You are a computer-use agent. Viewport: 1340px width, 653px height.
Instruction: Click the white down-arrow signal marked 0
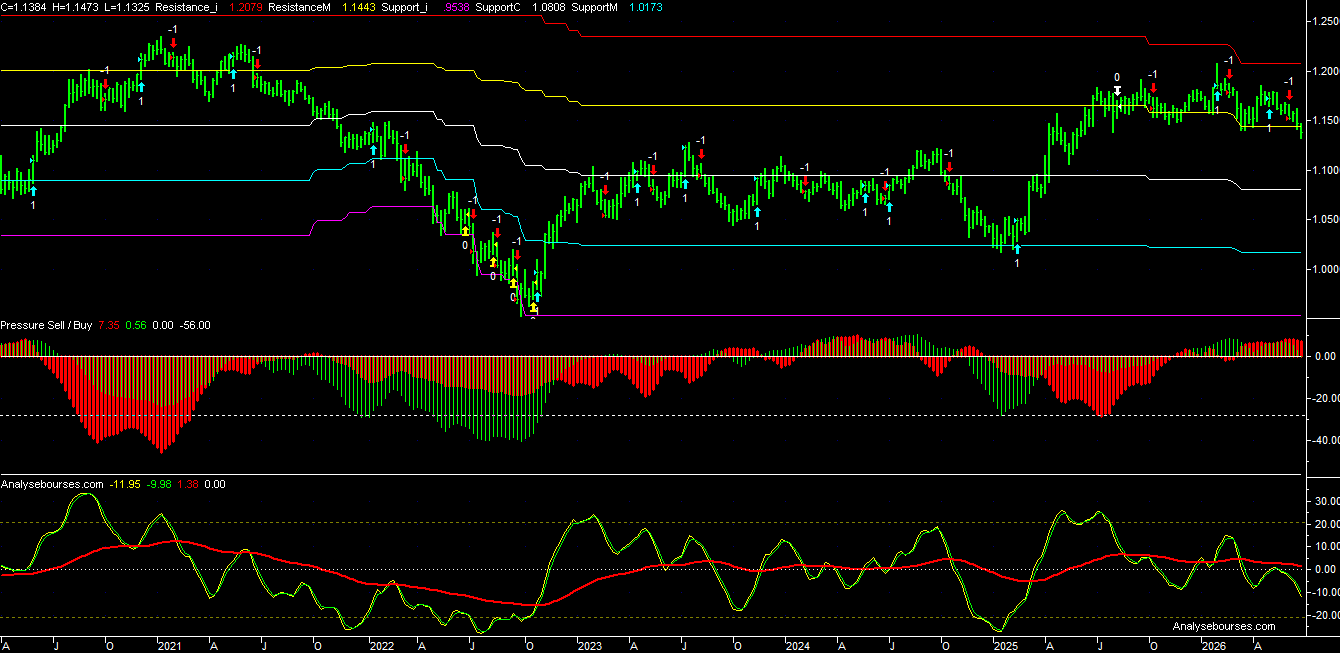(1117, 91)
